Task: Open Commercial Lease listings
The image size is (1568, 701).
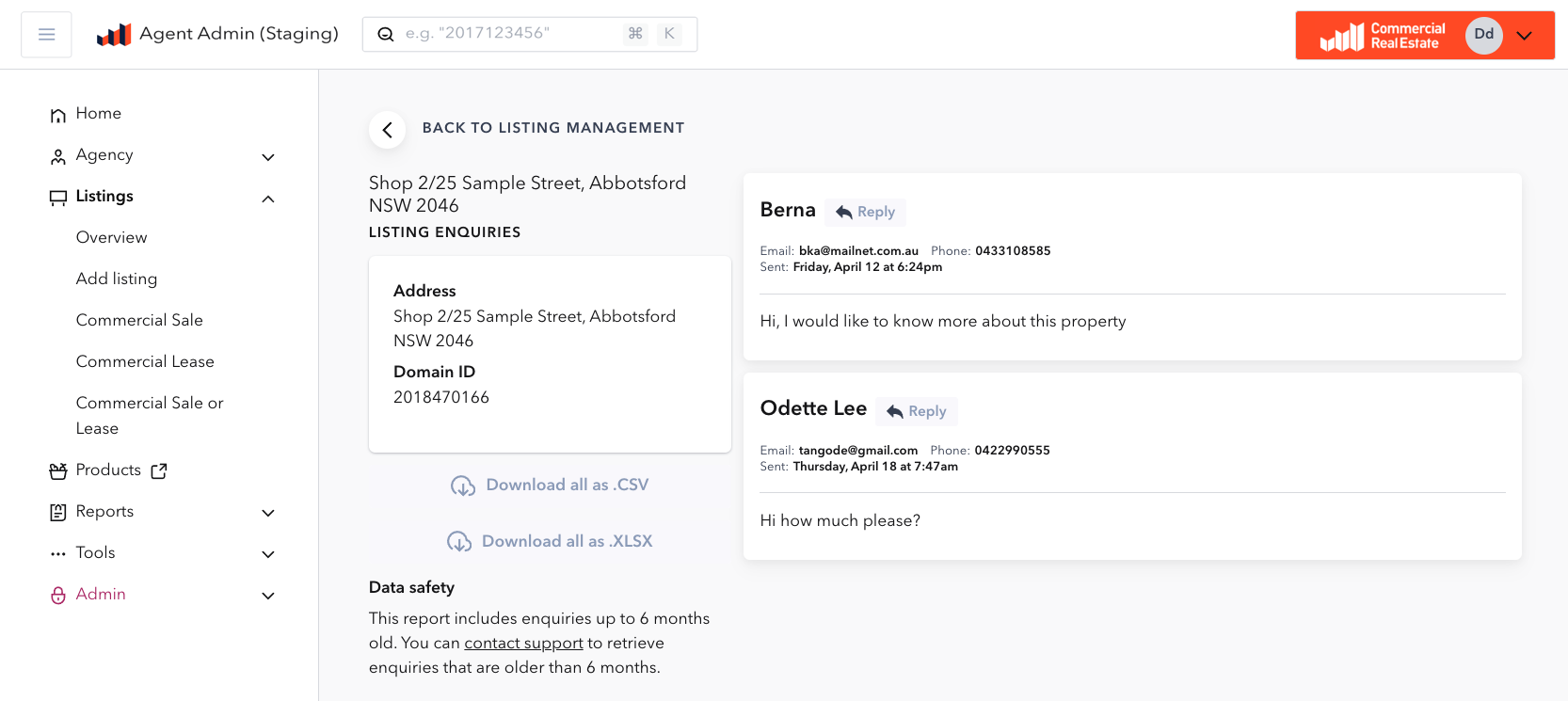Action: tap(145, 362)
